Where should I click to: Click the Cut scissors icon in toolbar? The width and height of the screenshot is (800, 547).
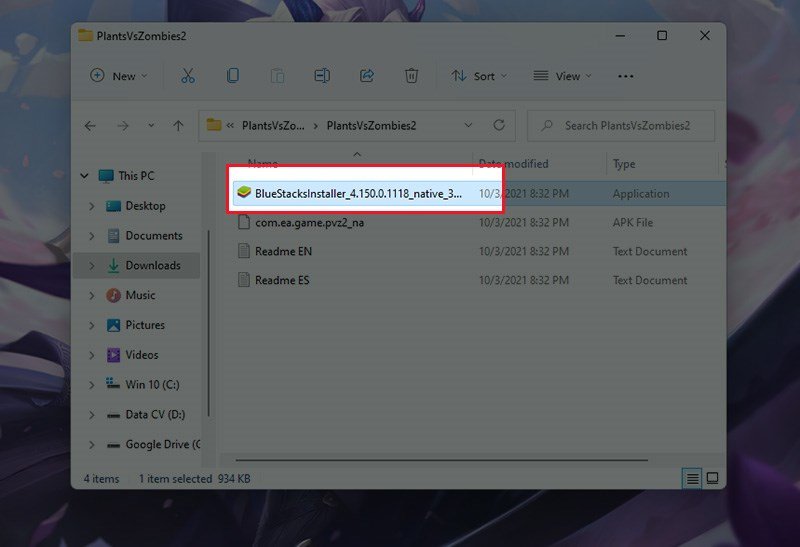188,76
